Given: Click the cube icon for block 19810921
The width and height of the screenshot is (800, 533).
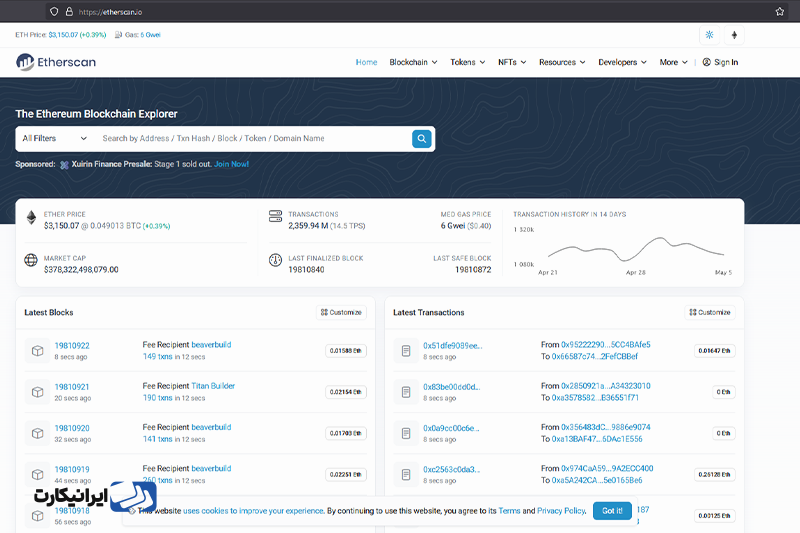Looking at the screenshot, I should coord(37,392).
